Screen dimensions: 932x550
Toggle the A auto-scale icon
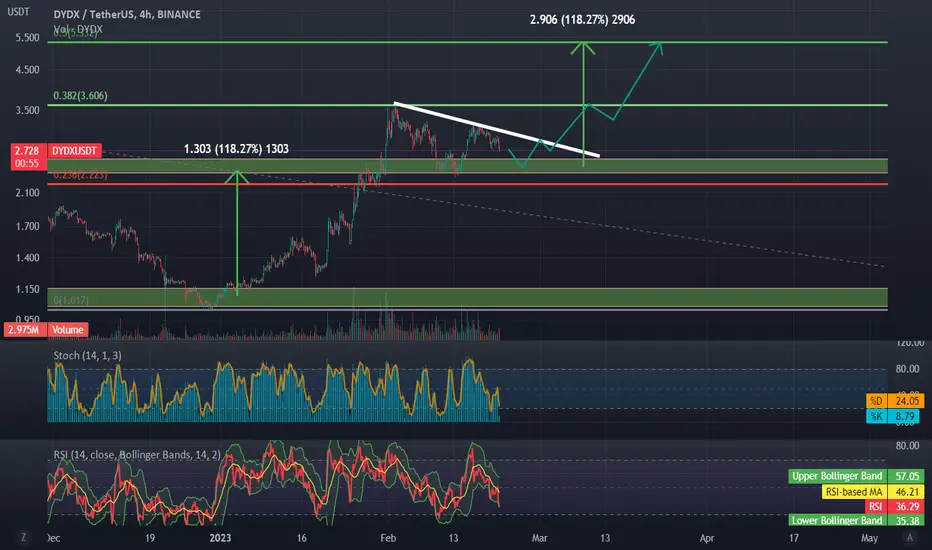coord(909,538)
